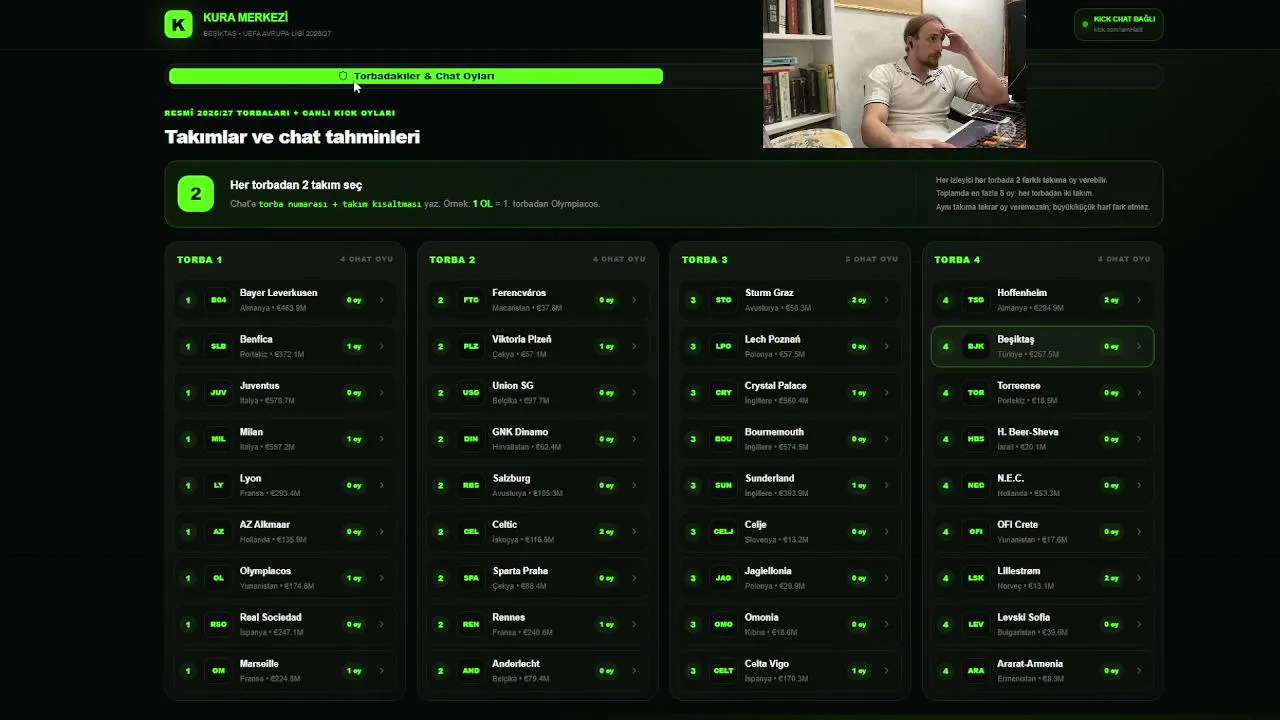
Task: Click the TOR Torreense badge
Action: point(976,393)
